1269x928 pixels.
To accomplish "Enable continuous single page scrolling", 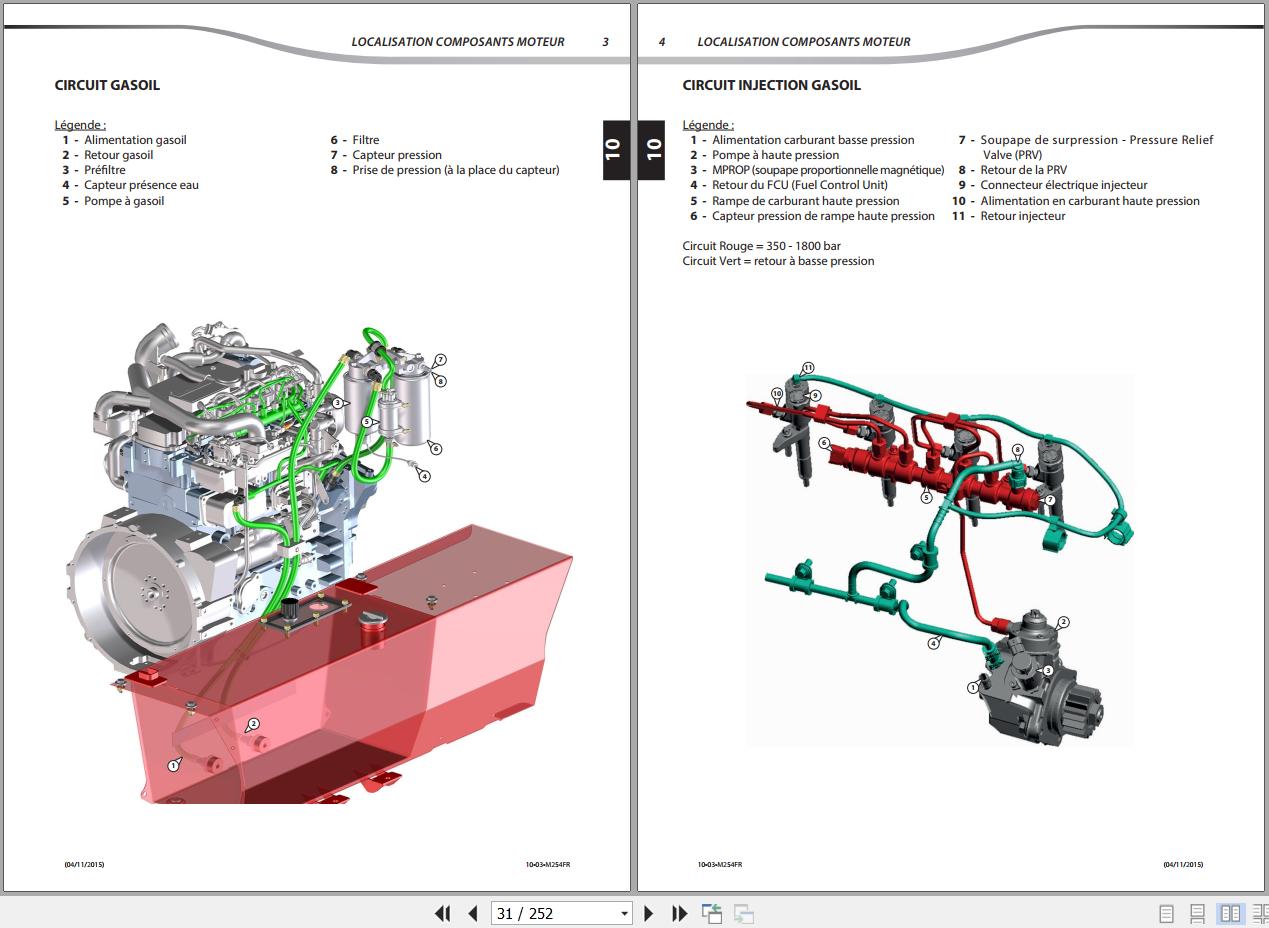I will pyautogui.click(x=1197, y=913).
